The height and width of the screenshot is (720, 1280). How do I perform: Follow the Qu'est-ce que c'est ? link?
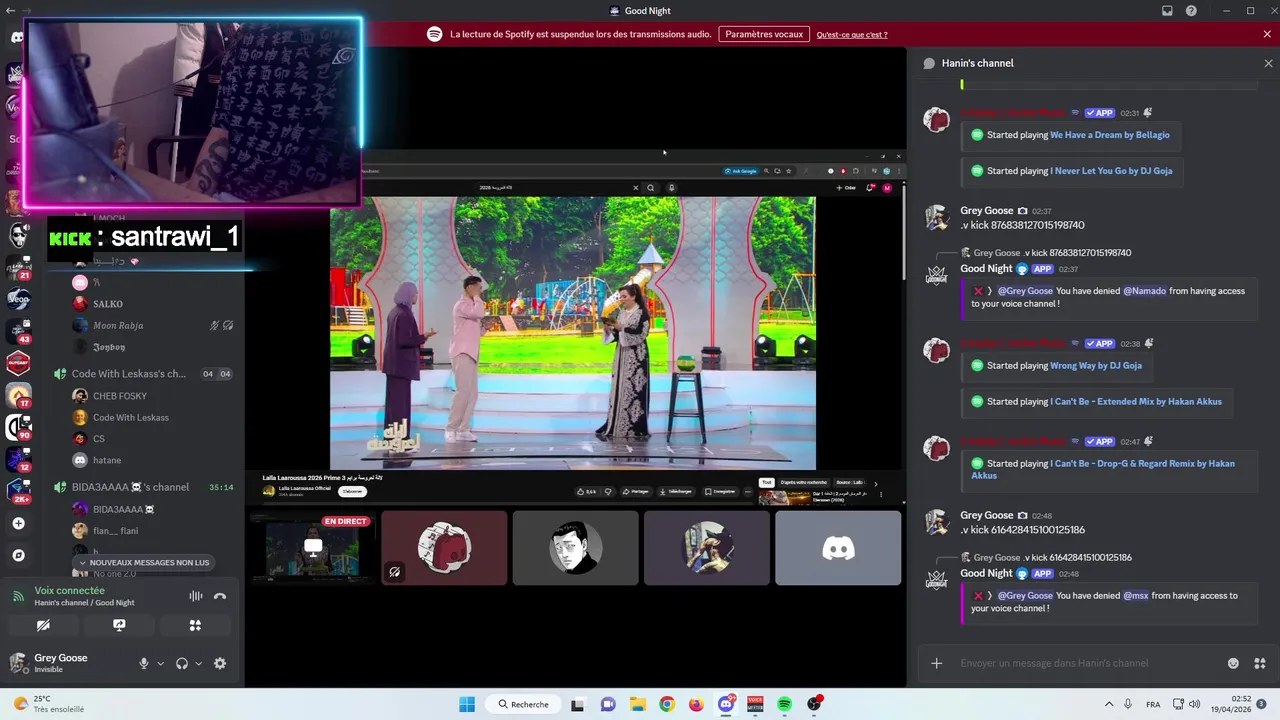(852, 34)
